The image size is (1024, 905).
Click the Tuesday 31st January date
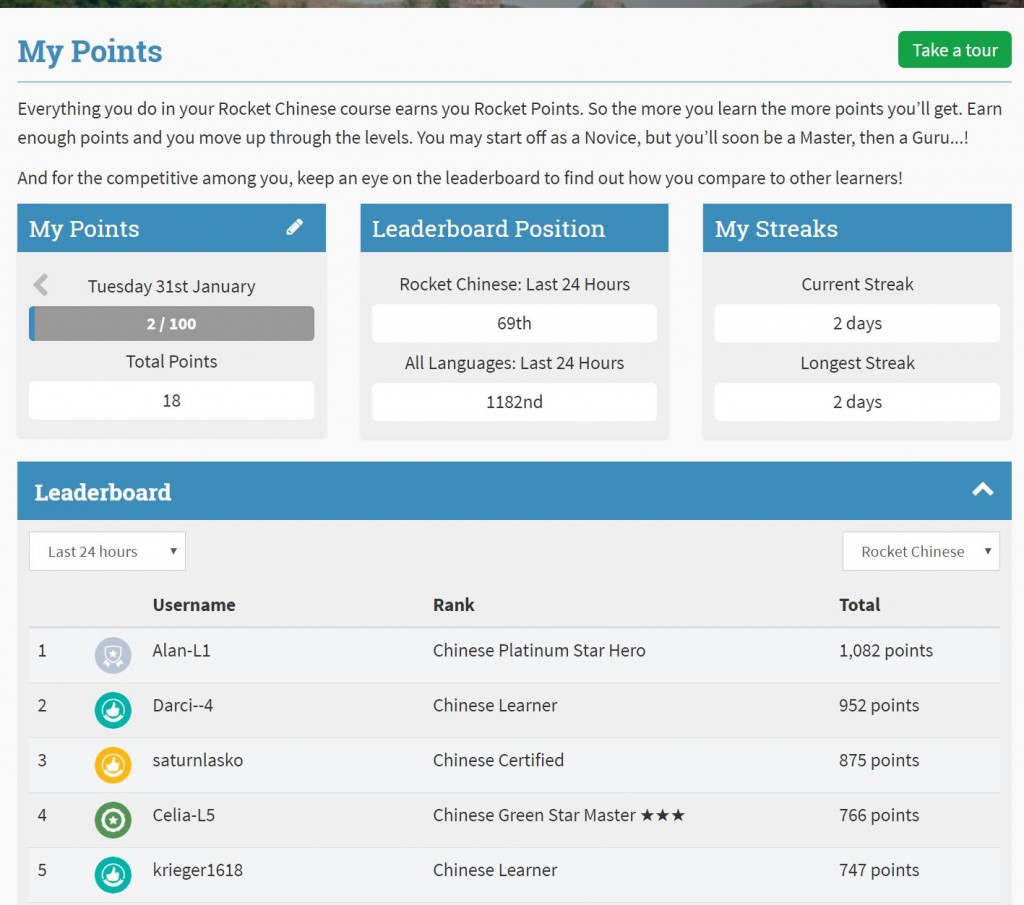click(172, 286)
